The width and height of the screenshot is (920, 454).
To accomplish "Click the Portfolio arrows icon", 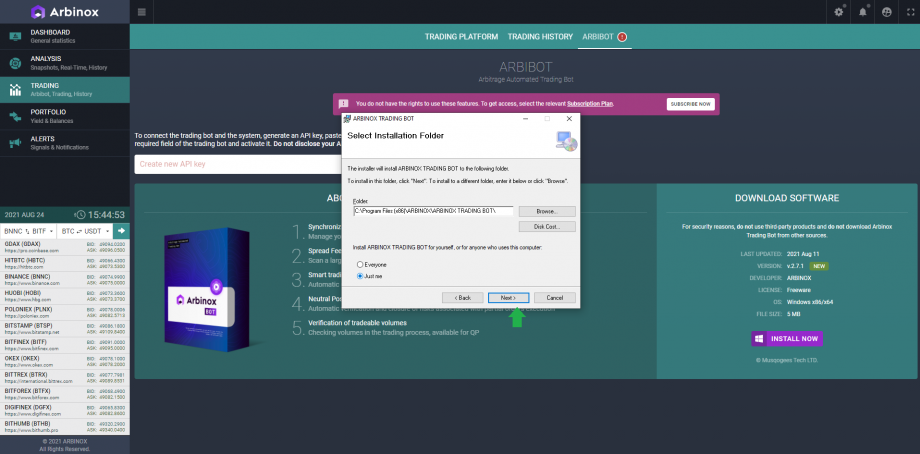I will click(x=15, y=116).
